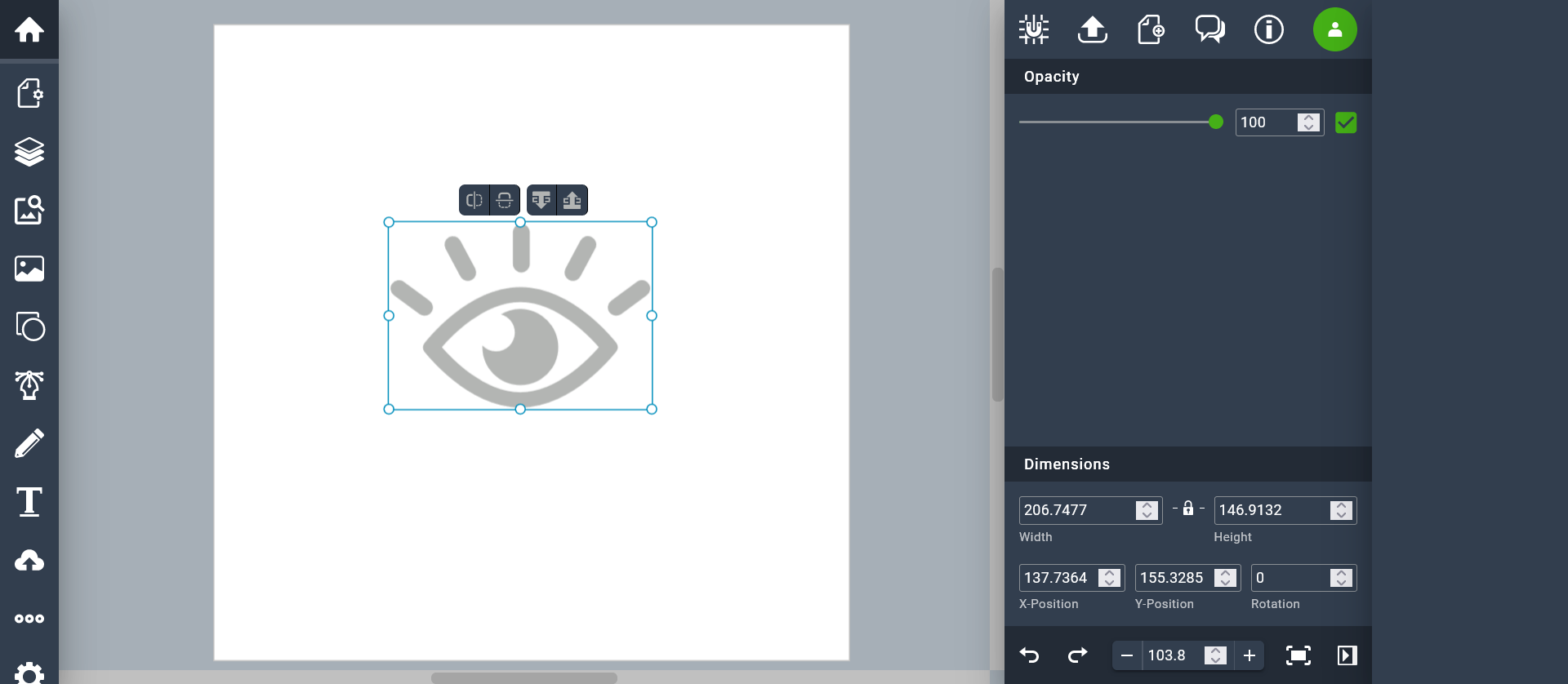Screen dimensions: 1568x684
Task: Select the eye graphic on canvas
Action: [520, 316]
